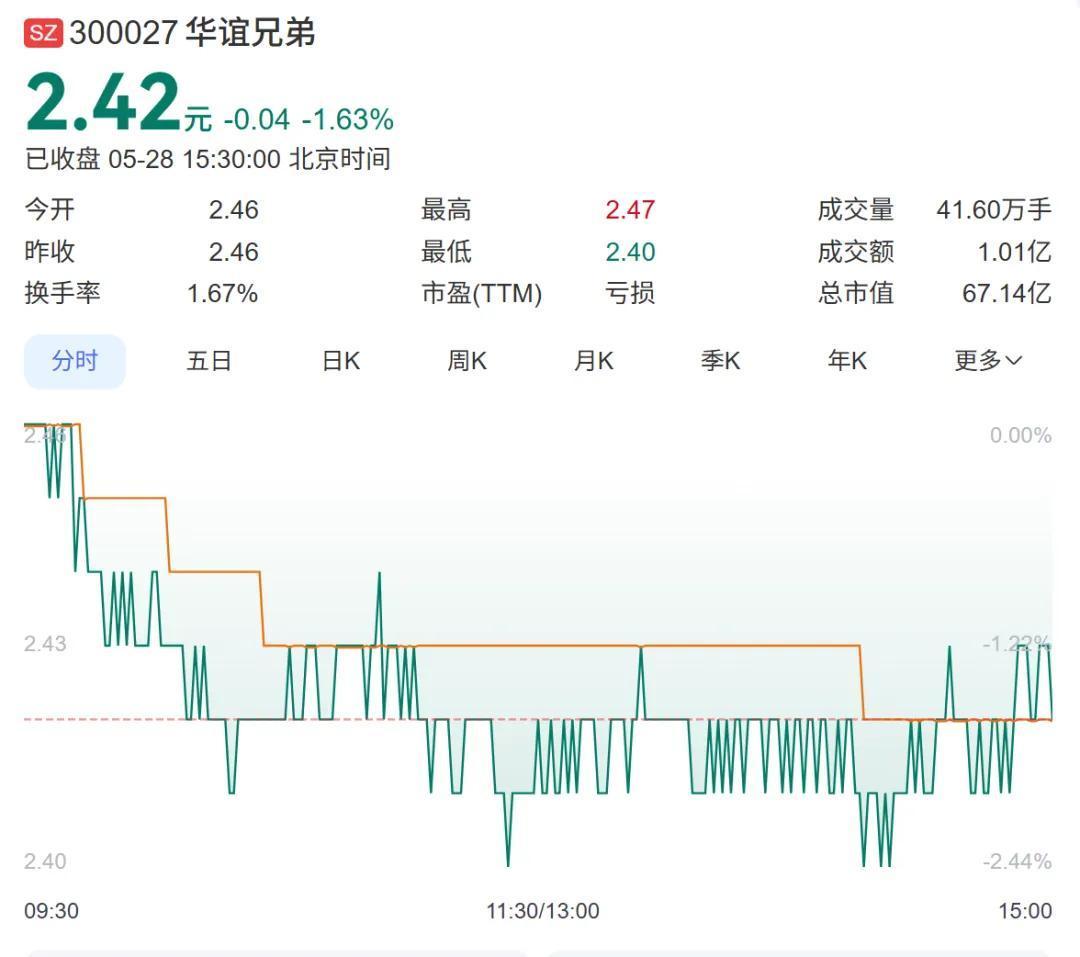
Task: Click the 09:30 time axis label
Action: (x=52, y=911)
